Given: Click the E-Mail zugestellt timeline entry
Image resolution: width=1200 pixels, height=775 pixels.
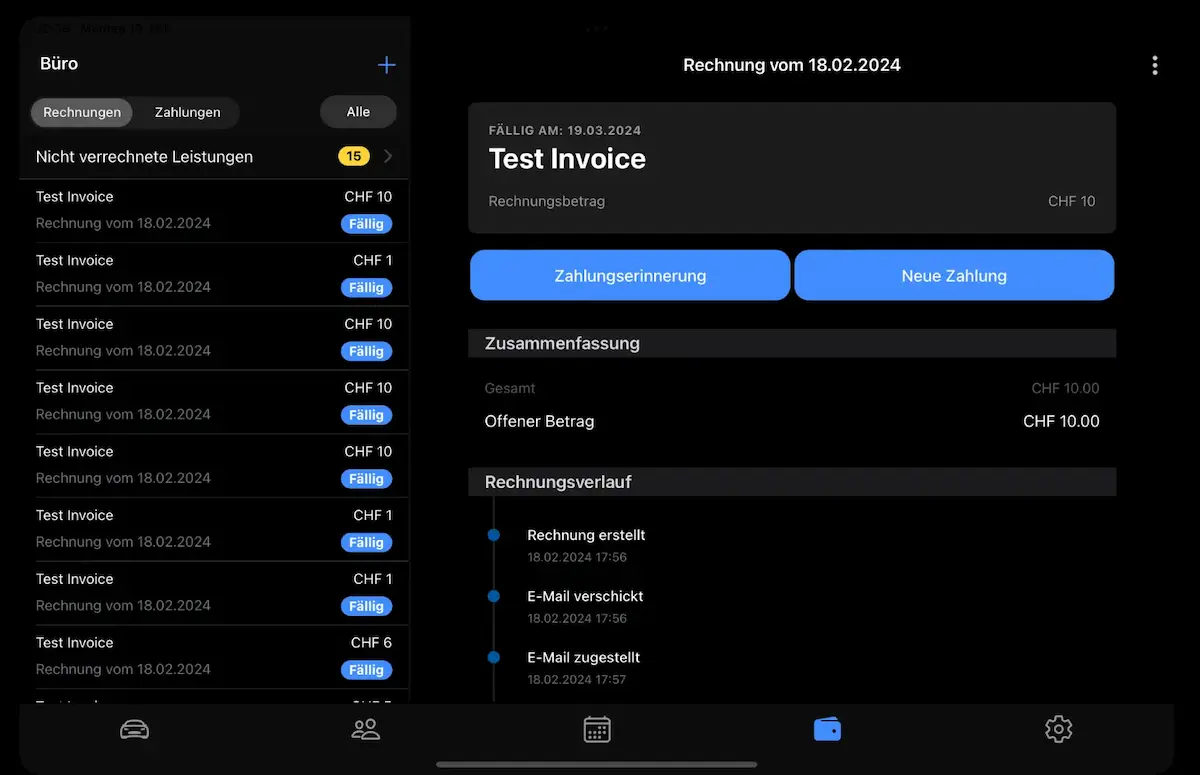Looking at the screenshot, I should coord(583,666).
